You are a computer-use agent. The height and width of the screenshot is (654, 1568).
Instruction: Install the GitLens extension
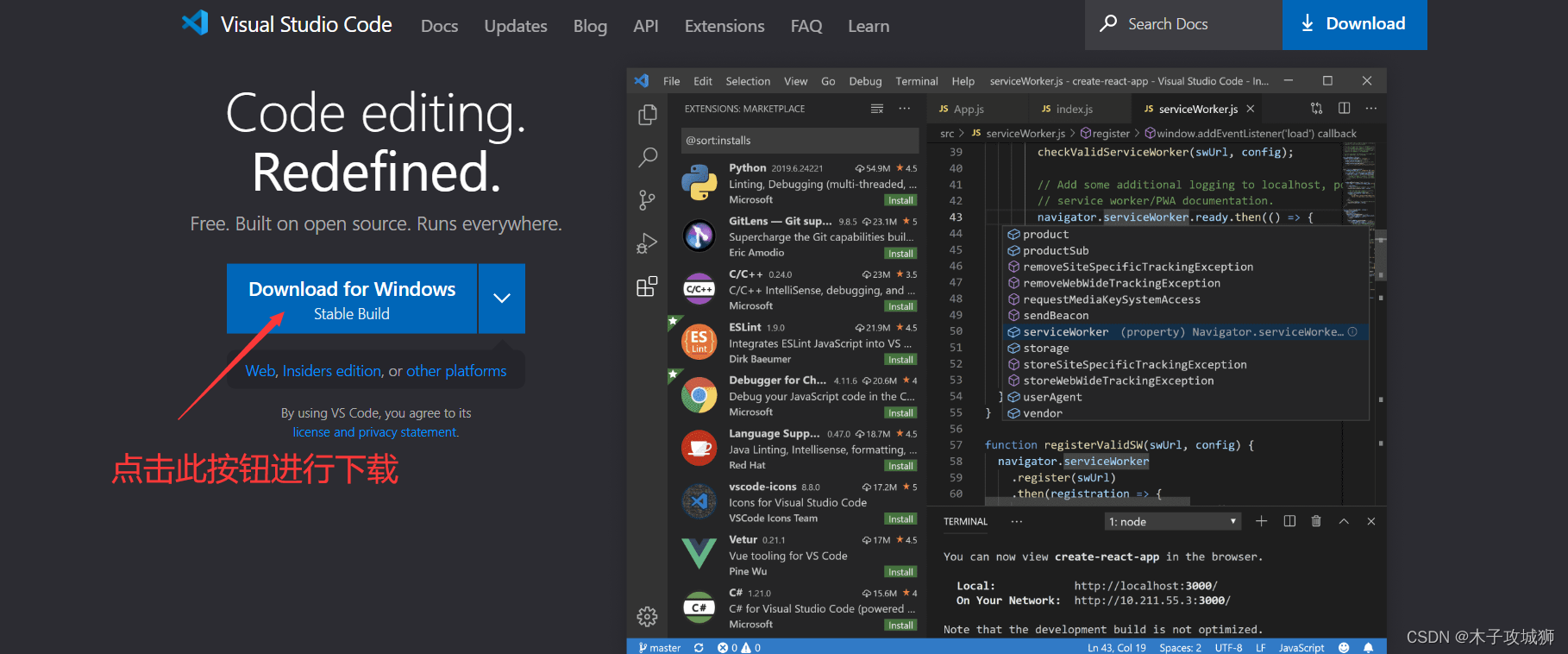pyautogui.click(x=900, y=254)
